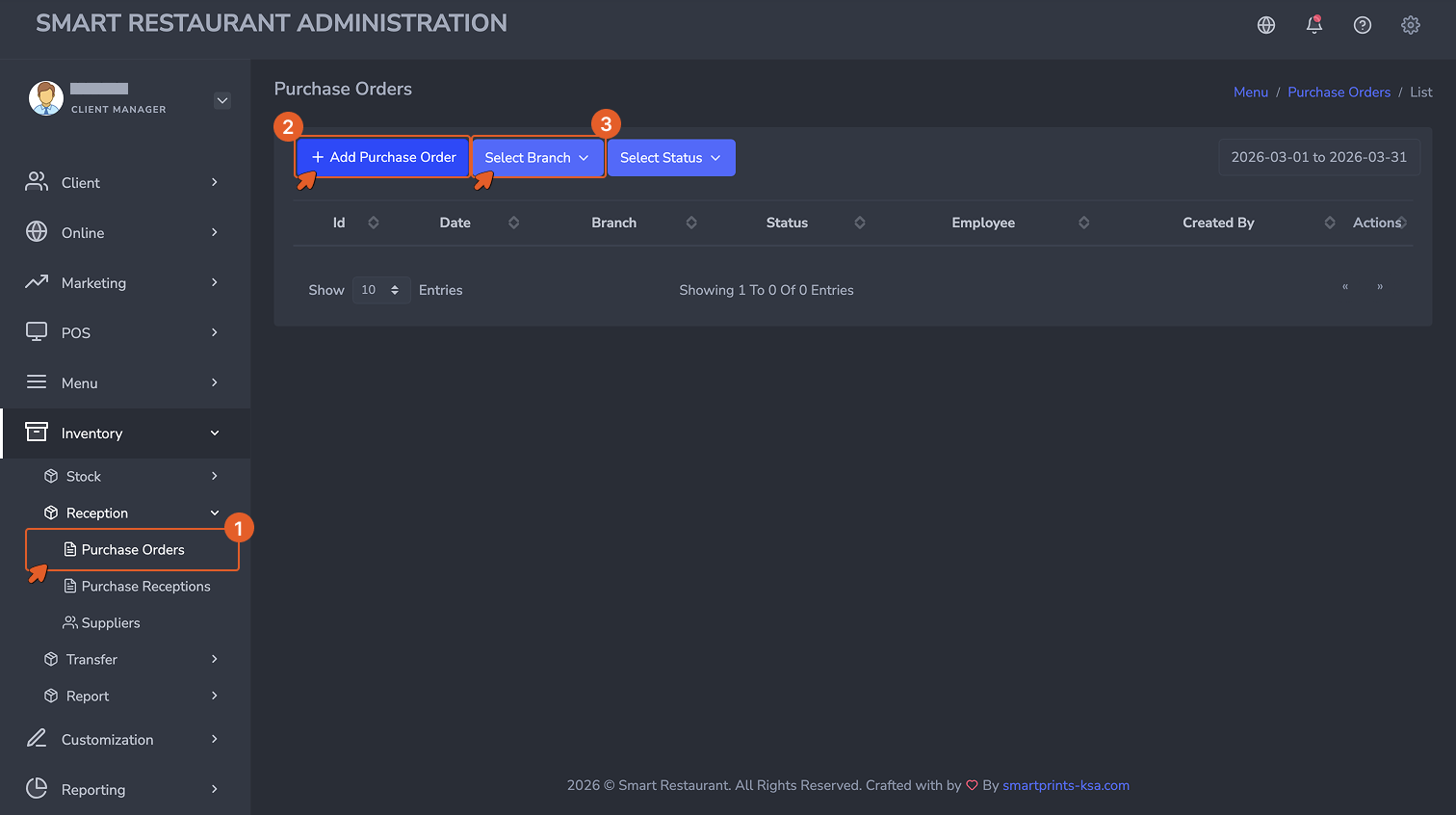
Task: Click the Purchase Orders document icon
Action: (x=70, y=549)
